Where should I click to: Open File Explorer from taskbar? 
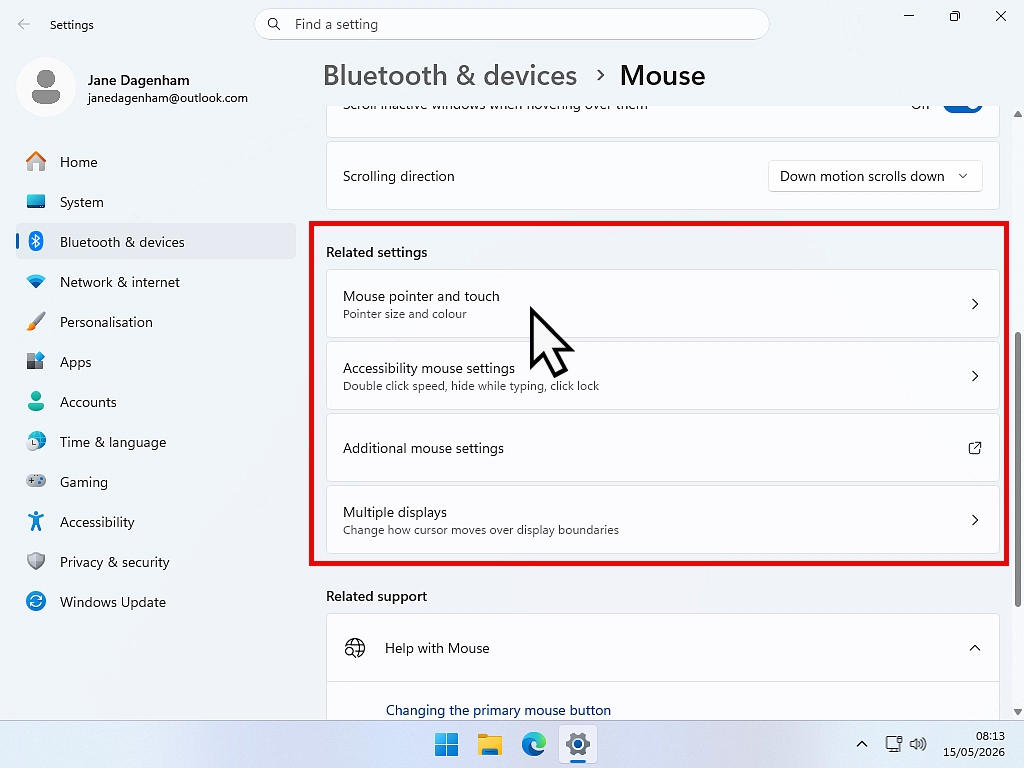(x=490, y=744)
